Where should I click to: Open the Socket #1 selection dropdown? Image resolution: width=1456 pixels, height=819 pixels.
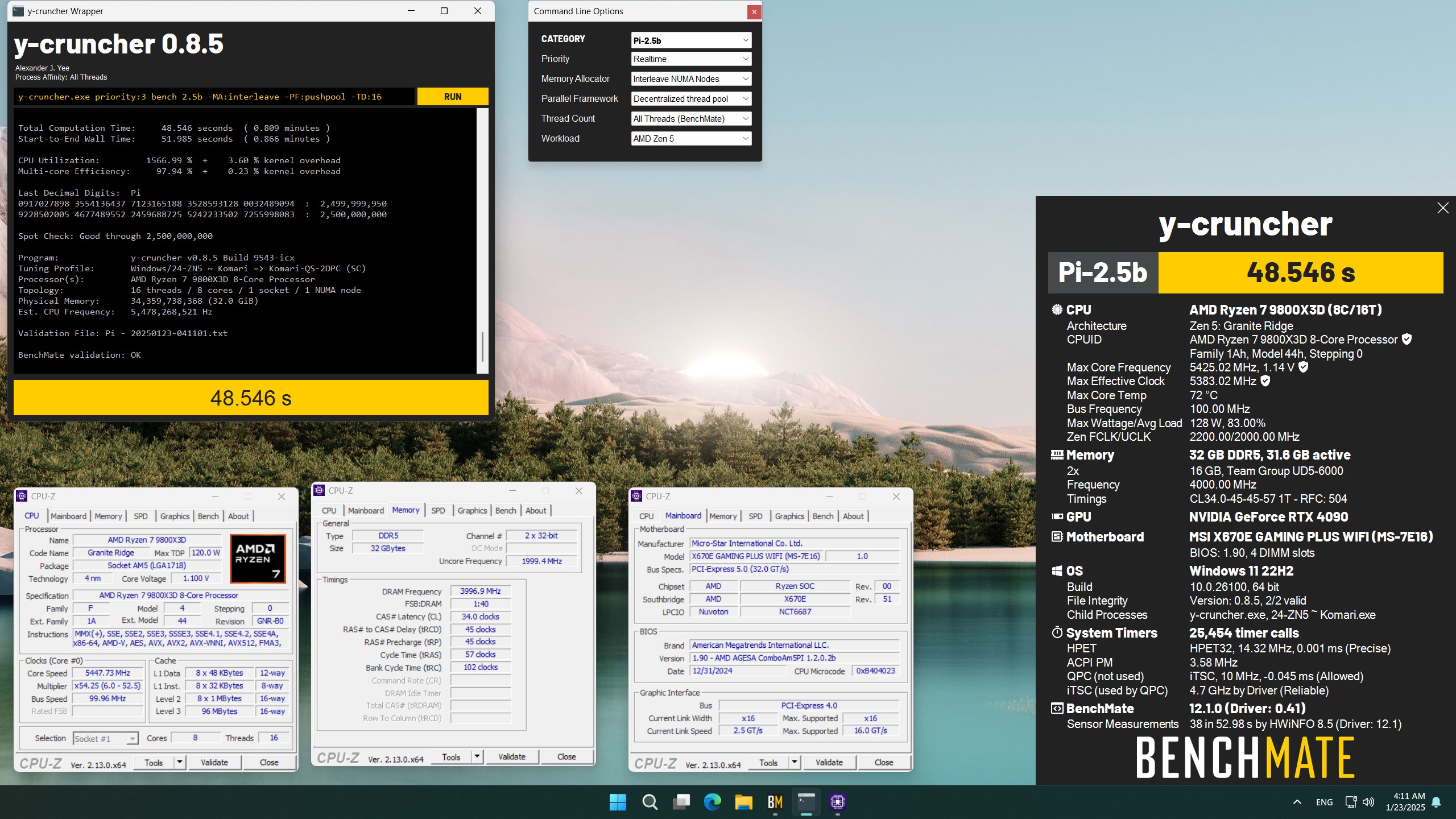[x=106, y=738]
